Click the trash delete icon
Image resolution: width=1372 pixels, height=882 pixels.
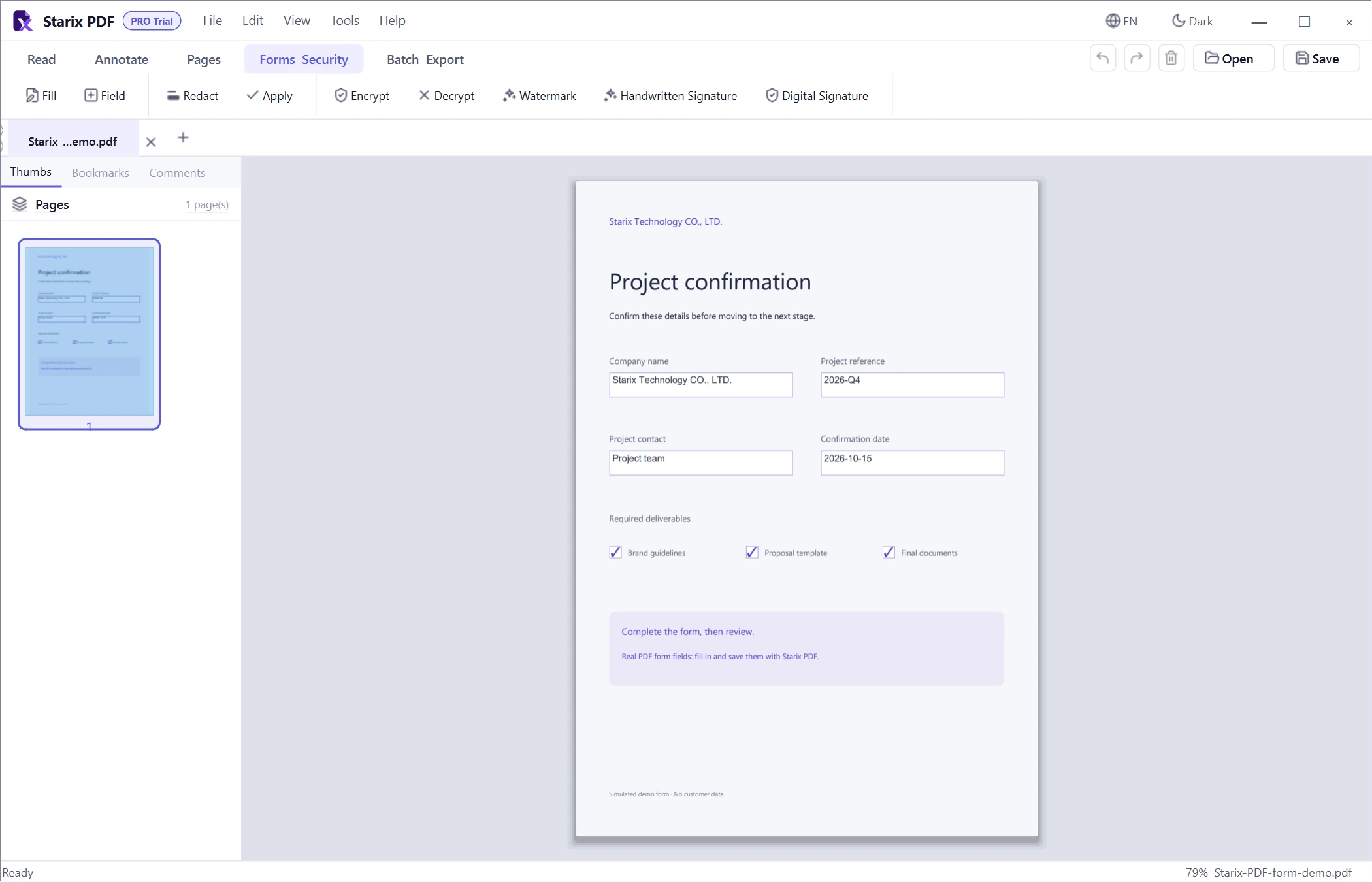coord(1171,58)
